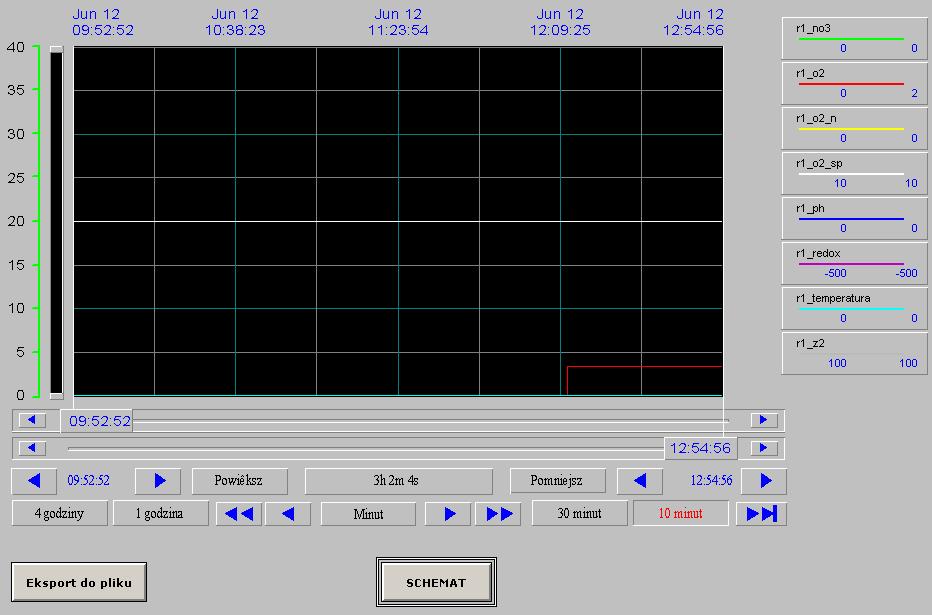
Task: Step forward one minute with single-right arrow
Action: tap(448, 513)
